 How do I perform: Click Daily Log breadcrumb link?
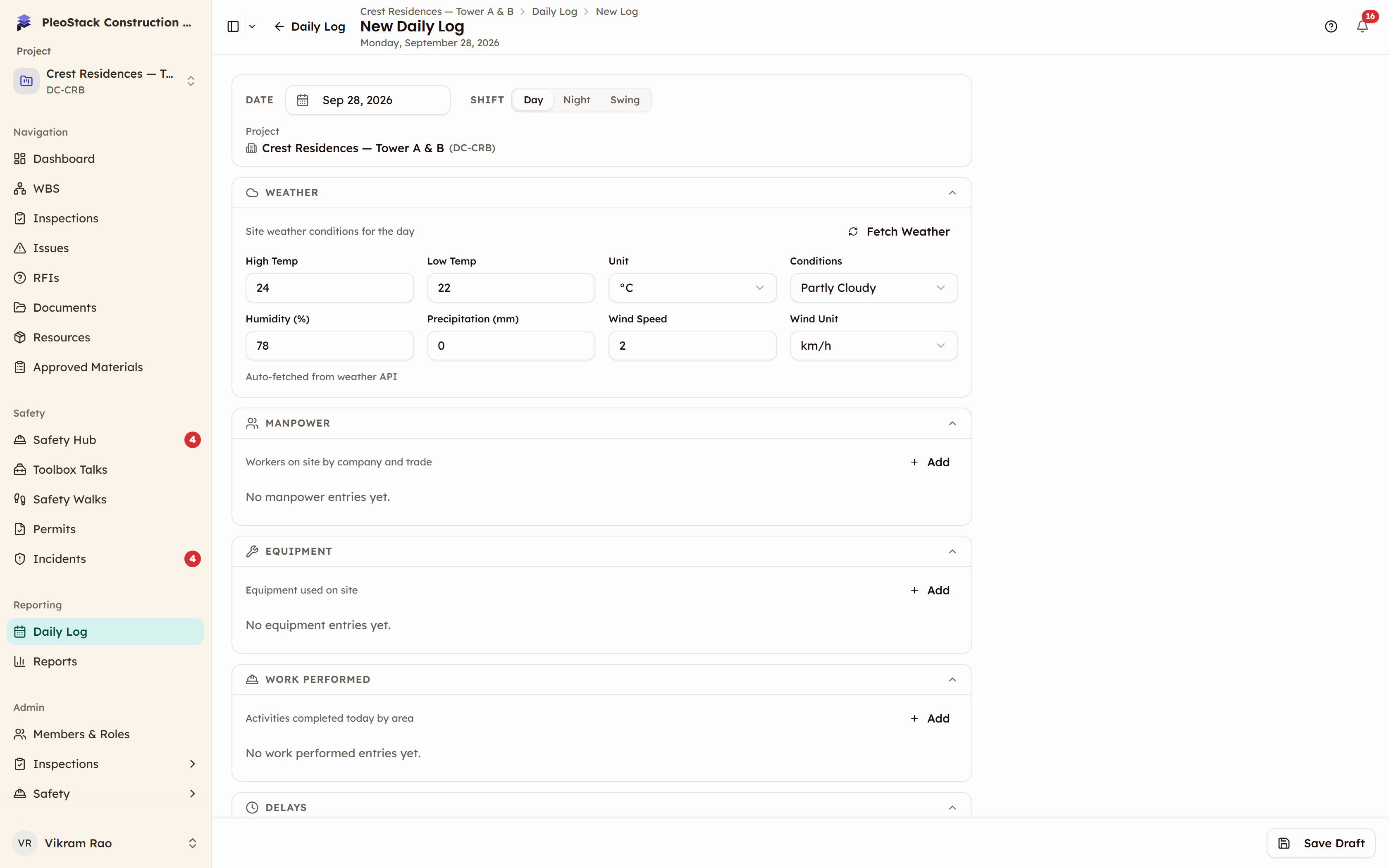point(554,12)
